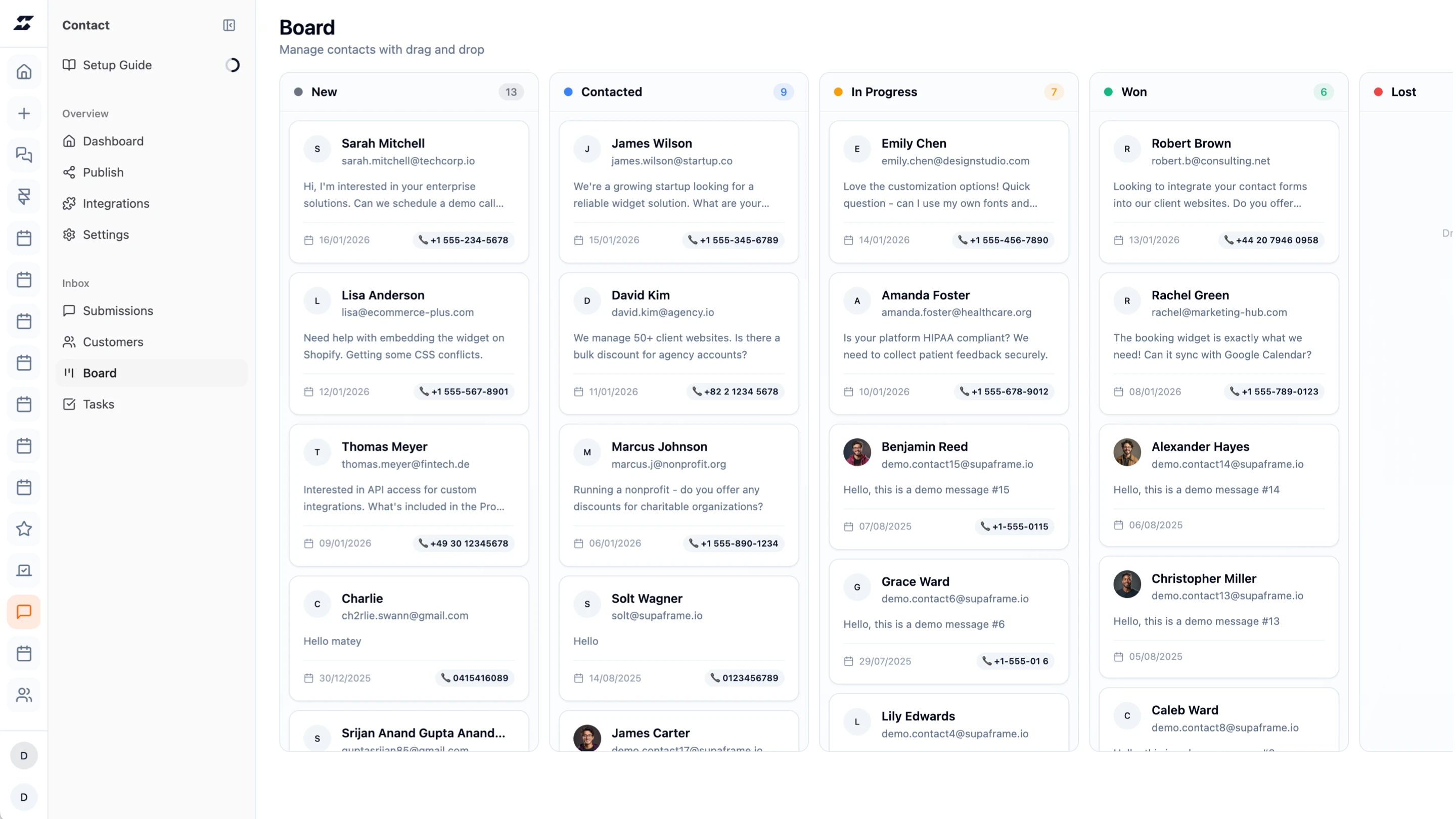Open Benjamin Reed's avatar photo
1456x819 pixels.
pyautogui.click(x=857, y=452)
